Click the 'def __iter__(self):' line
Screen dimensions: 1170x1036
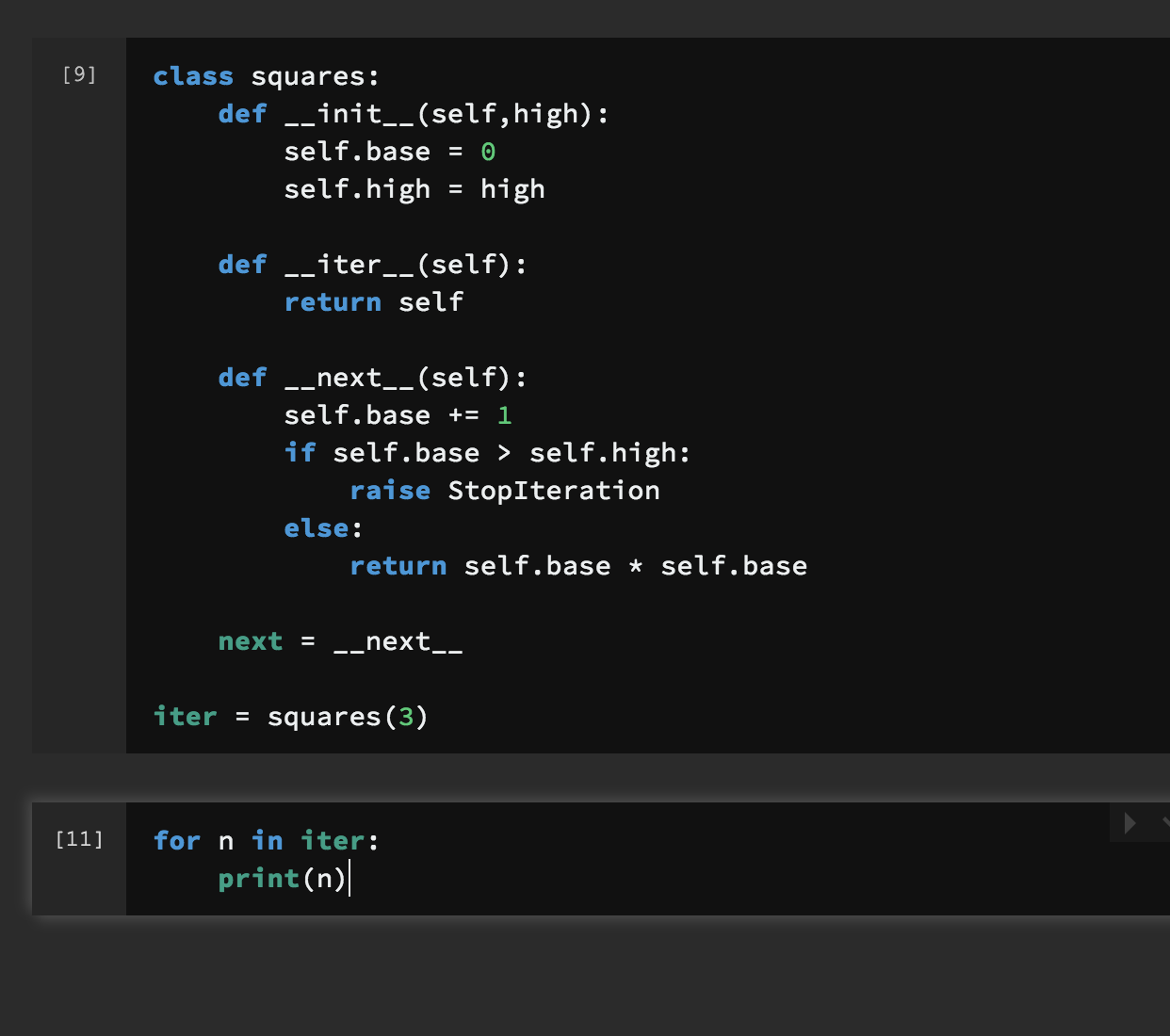point(373,265)
